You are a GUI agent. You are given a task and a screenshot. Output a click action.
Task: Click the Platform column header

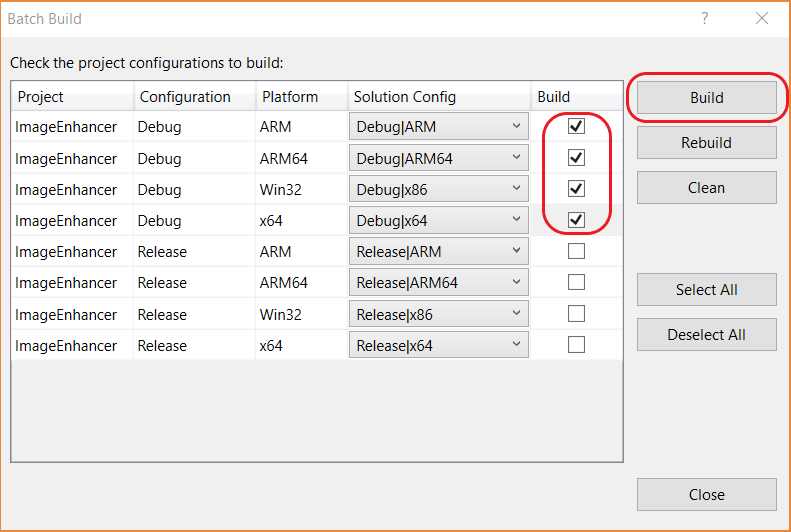pos(302,96)
